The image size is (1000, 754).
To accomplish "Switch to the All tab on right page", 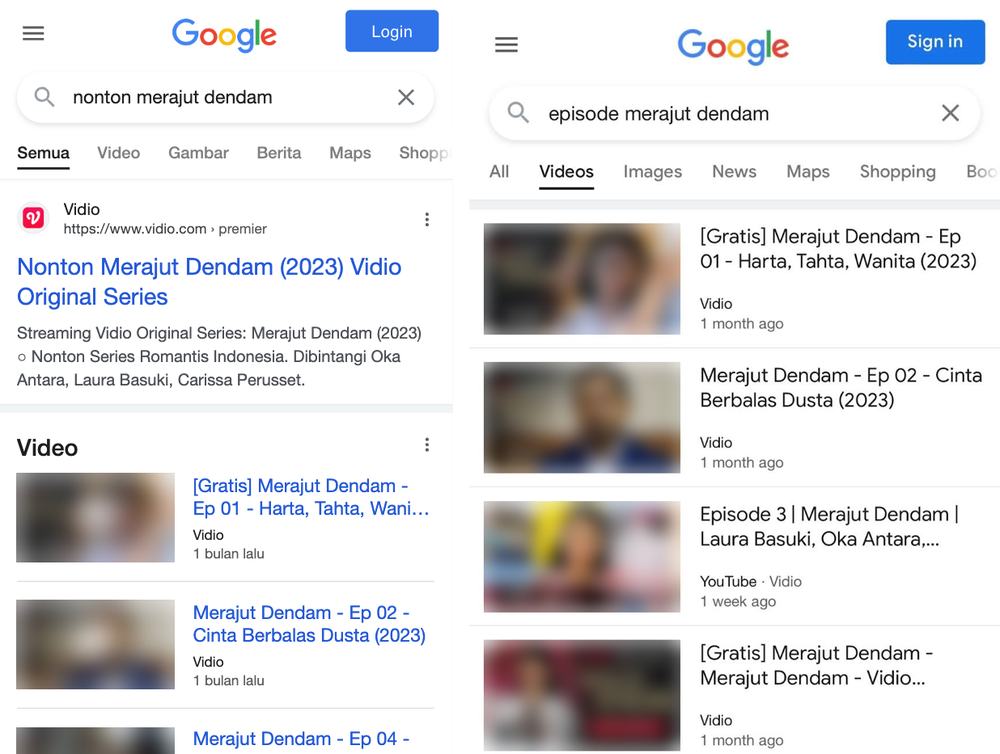I will tap(499, 172).
